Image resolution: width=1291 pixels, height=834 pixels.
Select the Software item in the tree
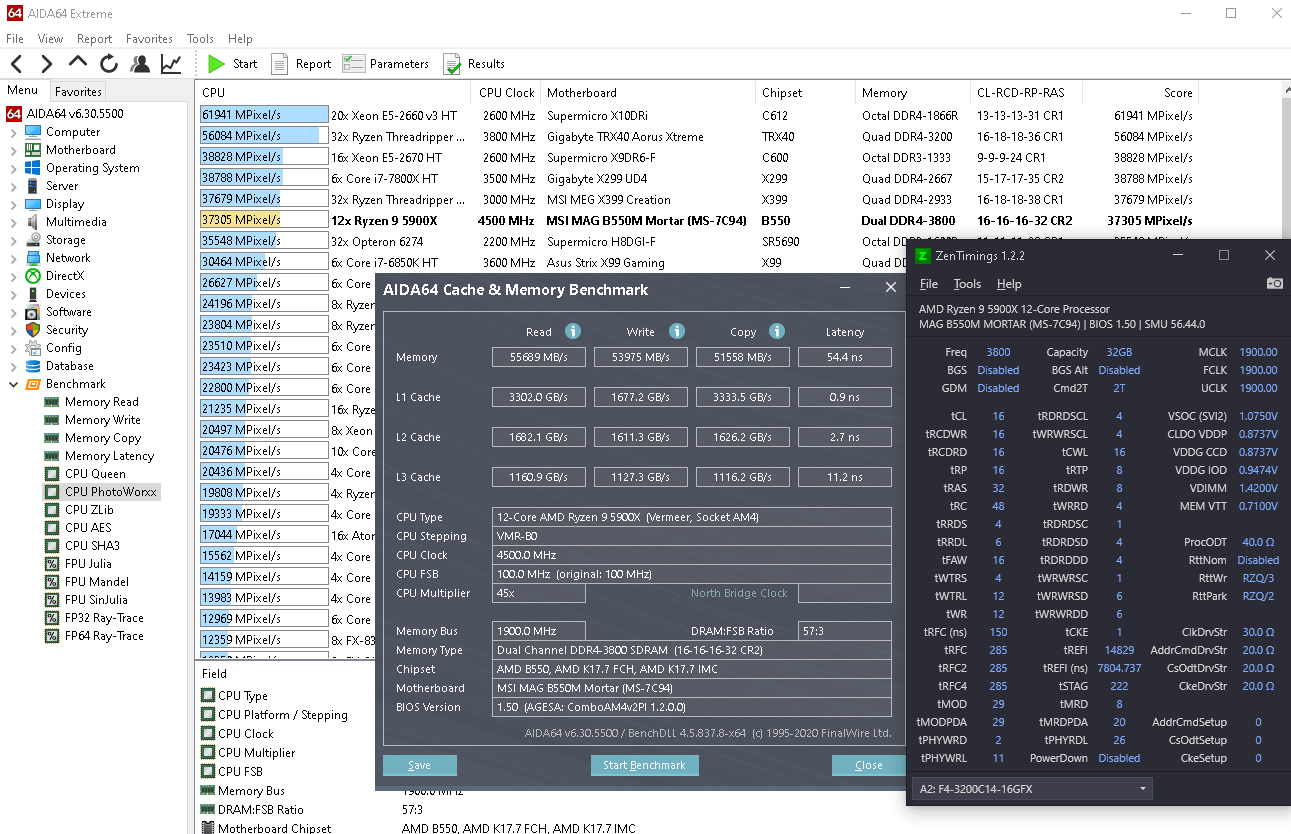click(69, 312)
